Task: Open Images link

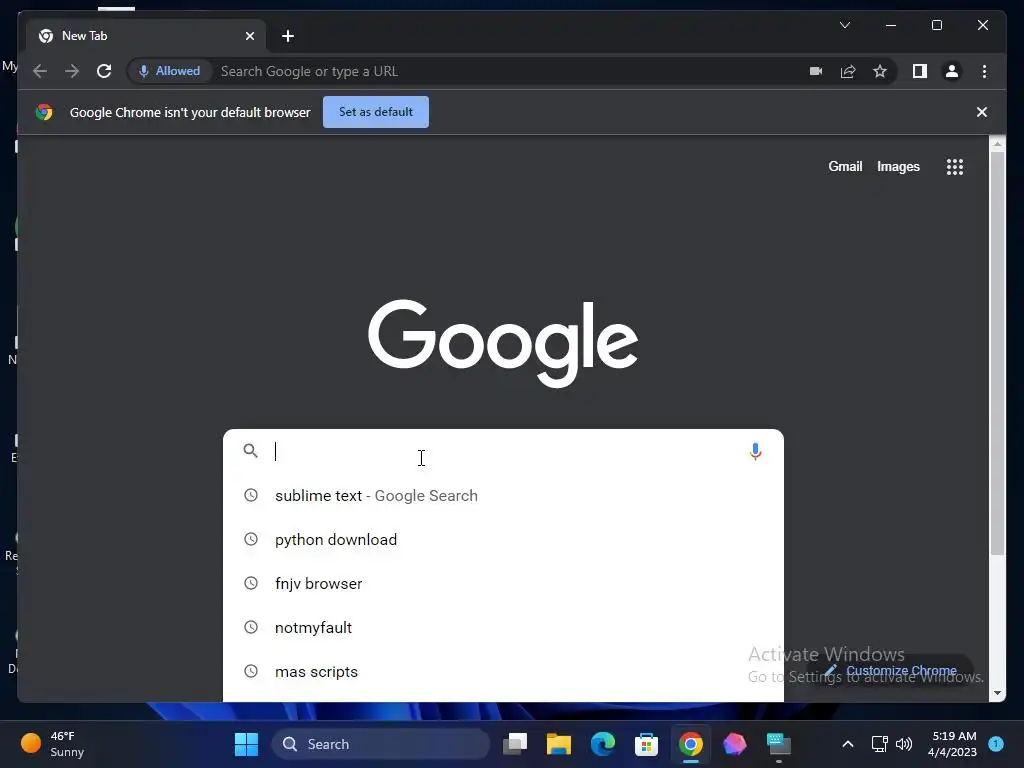Action: pos(898,167)
